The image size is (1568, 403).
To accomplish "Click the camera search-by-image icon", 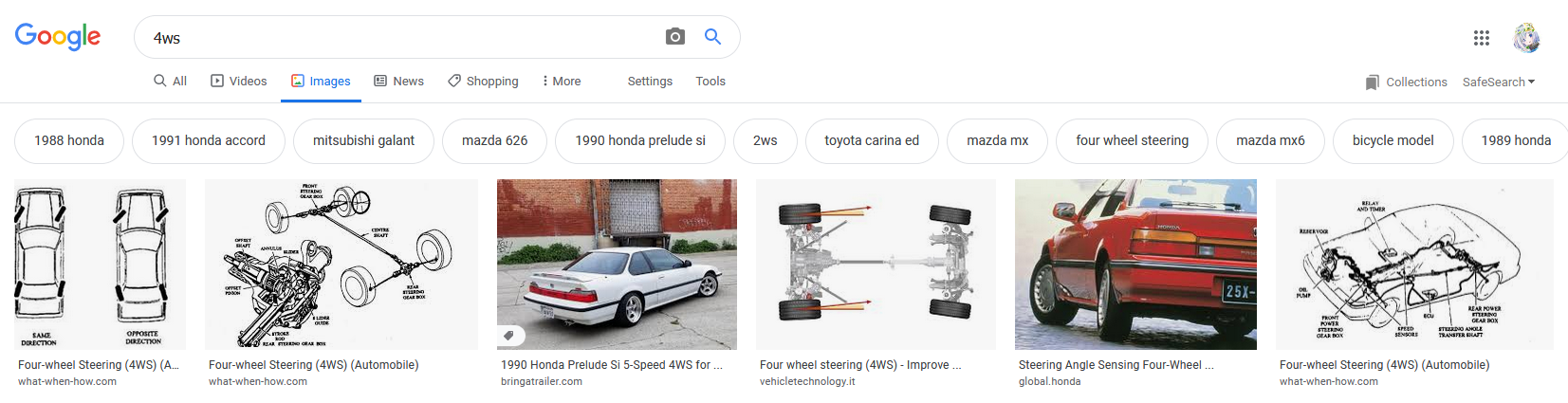I will (x=674, y=37).
